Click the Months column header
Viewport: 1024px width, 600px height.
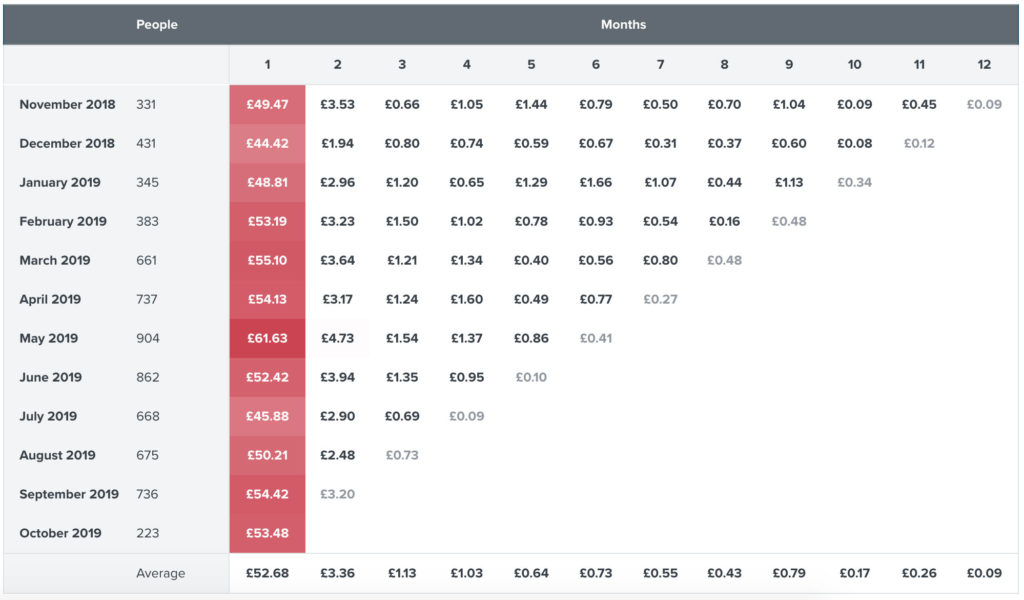[x=623, y=25]
